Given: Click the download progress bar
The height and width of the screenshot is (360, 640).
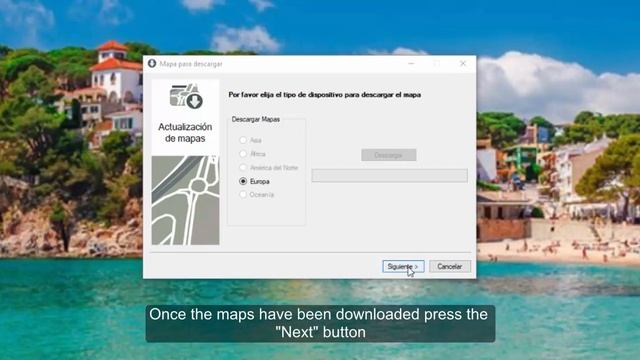Looking at the screenshot, I should (389, 176).
